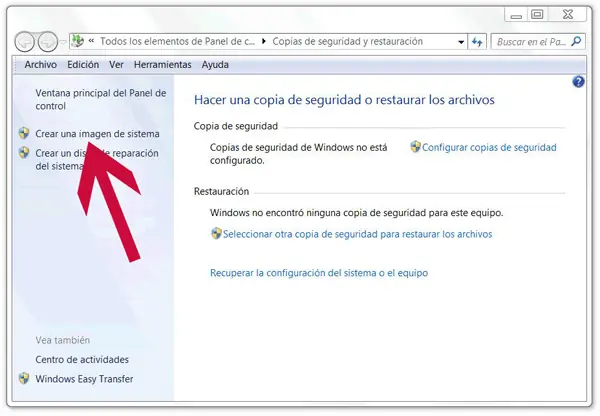This screenshot has width=600, height=416.
Task: Click the blue help question mark icon
Action: (579, 82)
